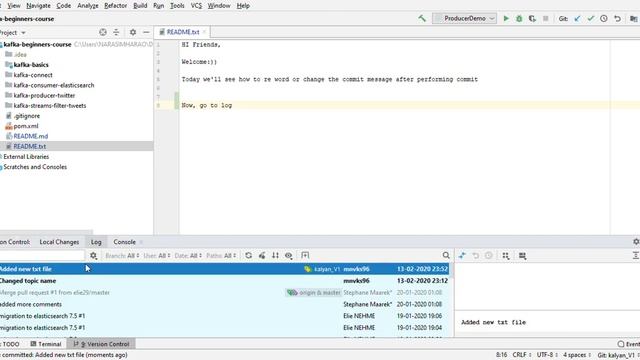640x360 pixels.
Task: Click log text filter input field
Action: tap(42, 256)
